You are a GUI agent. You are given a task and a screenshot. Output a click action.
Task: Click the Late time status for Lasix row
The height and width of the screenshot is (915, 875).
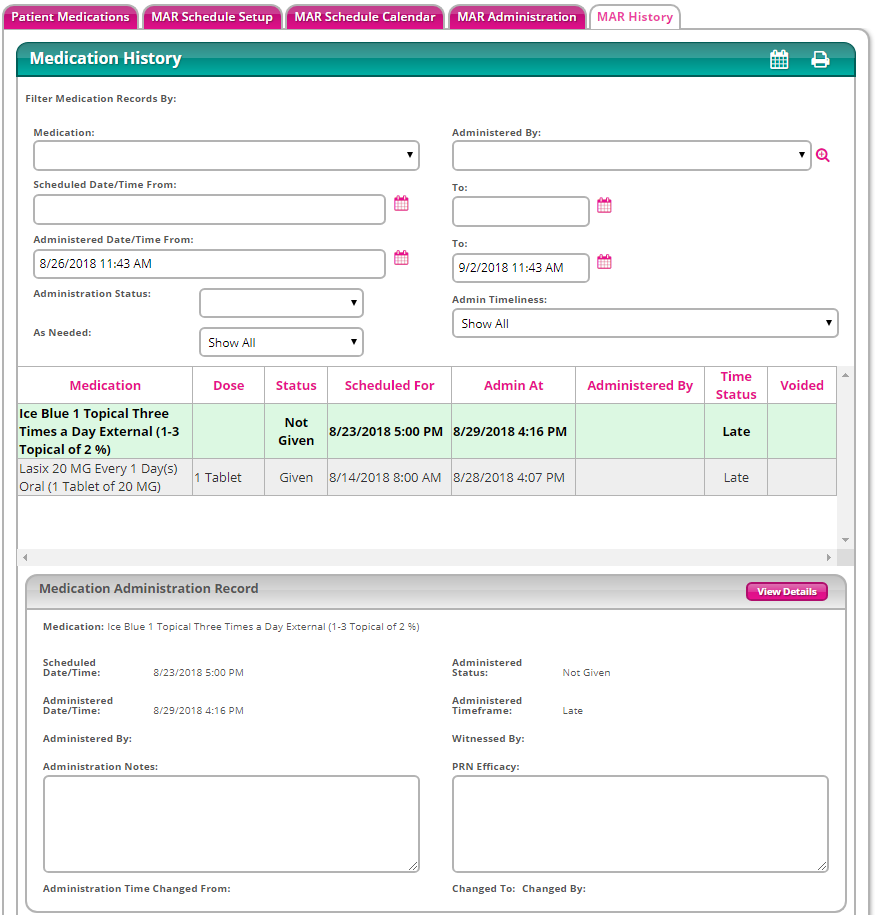click(736, 477)
